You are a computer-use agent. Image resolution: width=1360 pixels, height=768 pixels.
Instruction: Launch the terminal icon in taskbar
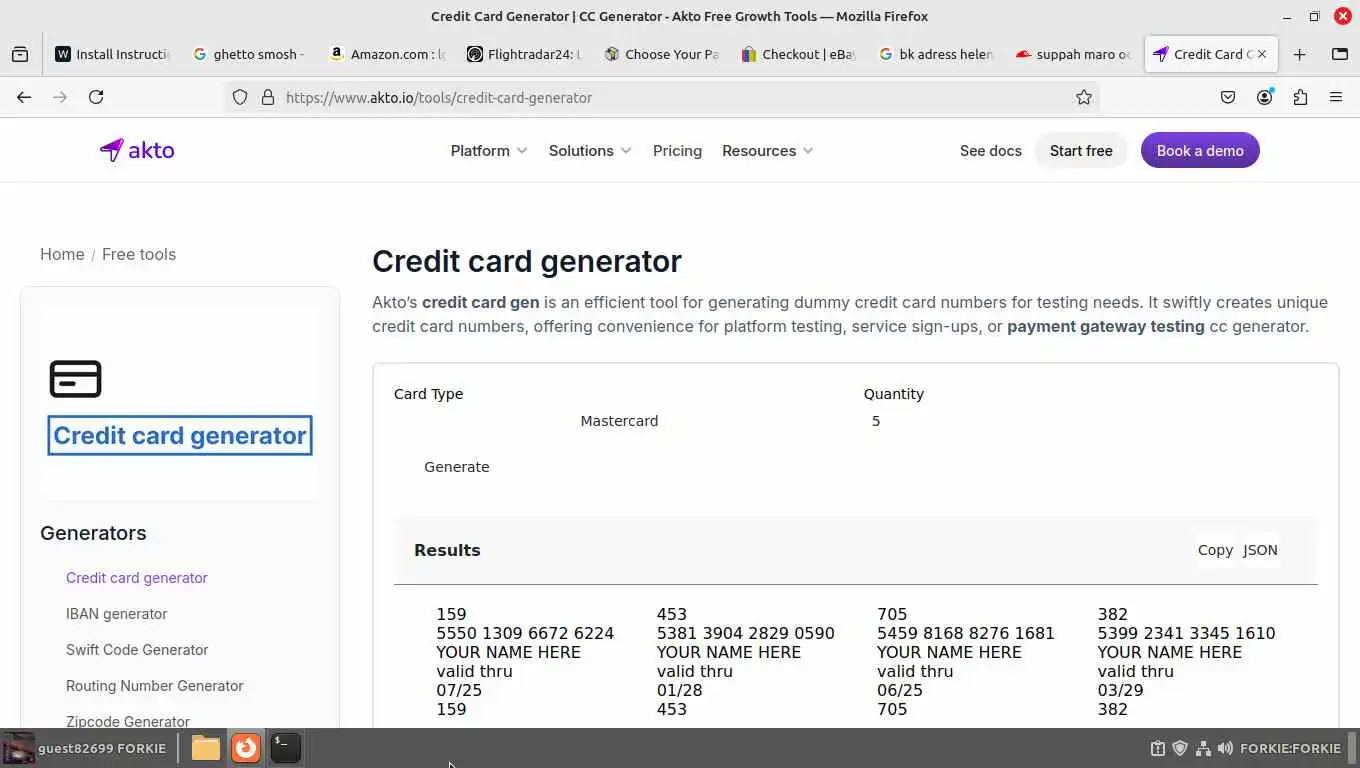[285, 748]
